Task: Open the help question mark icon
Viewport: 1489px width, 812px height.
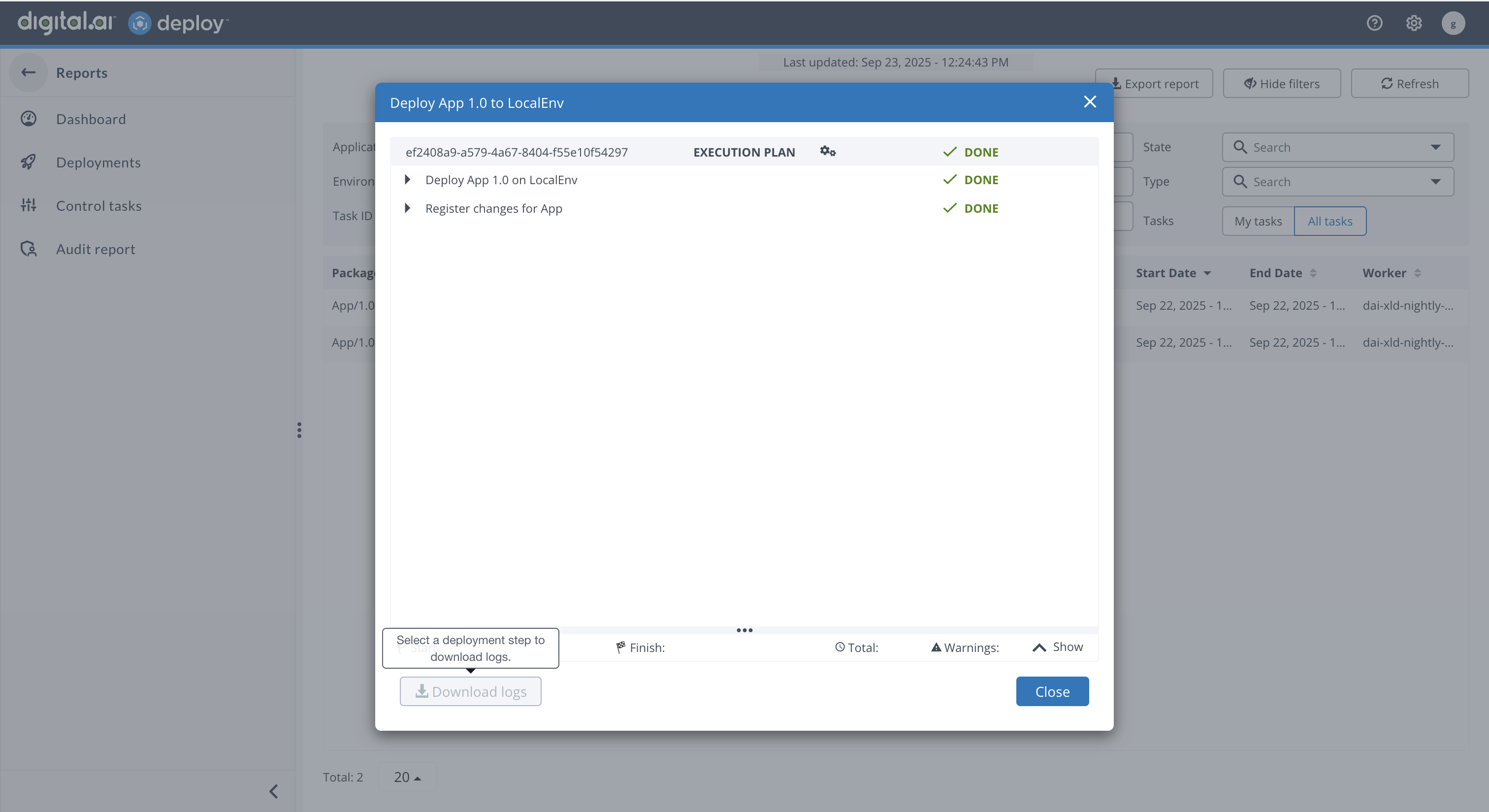Action: 1374,23
